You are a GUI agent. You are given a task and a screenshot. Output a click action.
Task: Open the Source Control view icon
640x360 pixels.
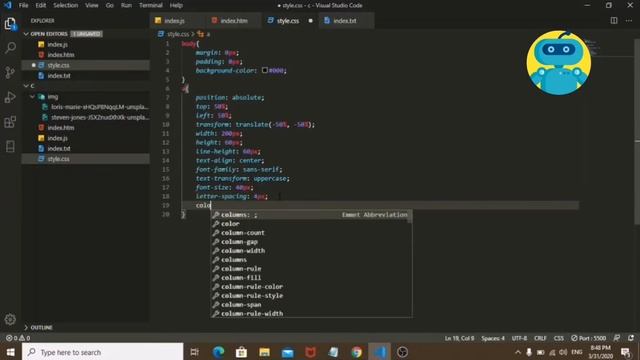click(10, 72)
